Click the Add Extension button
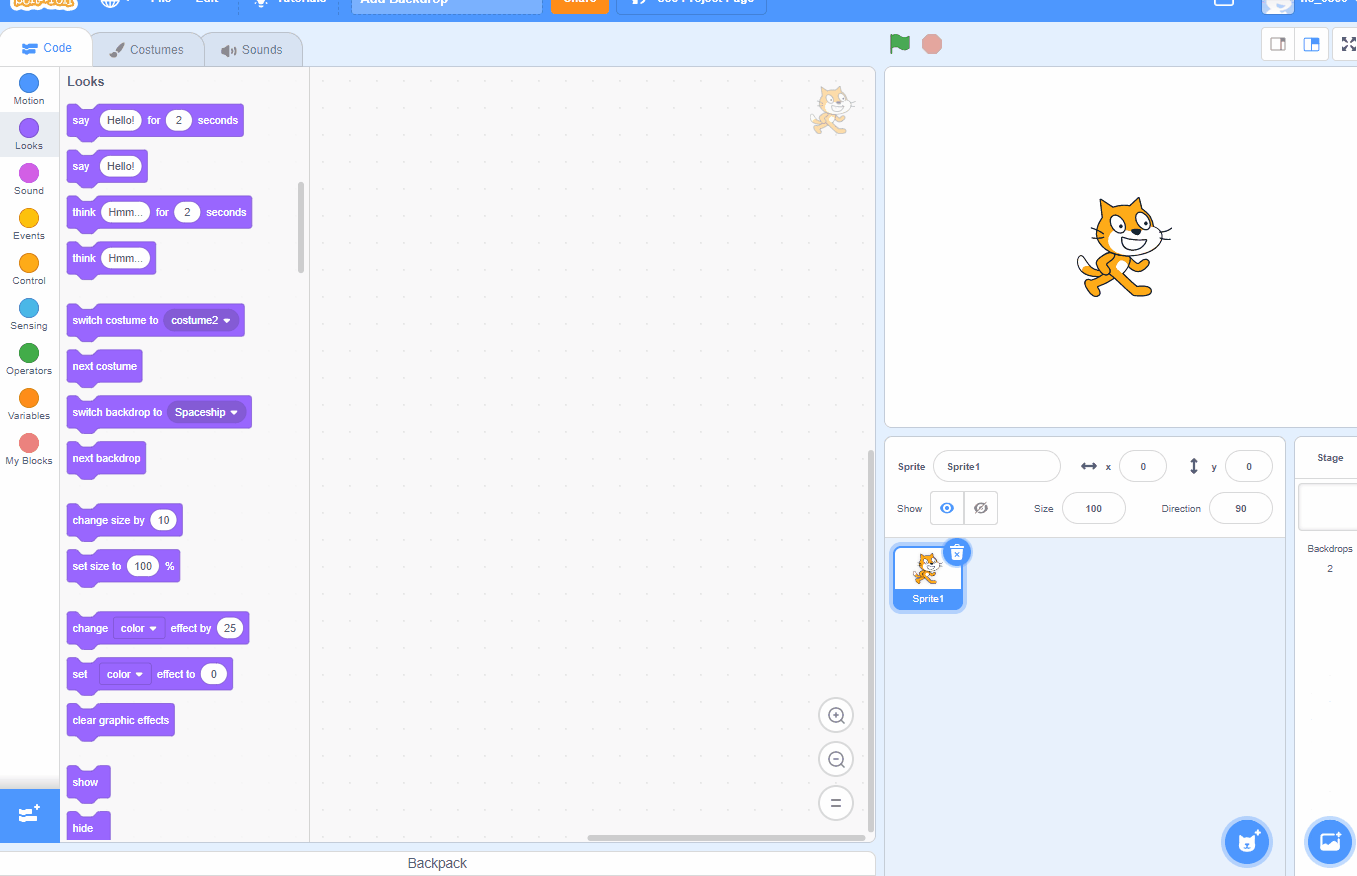This screenshot has height=876, width=1357. click(29, 814)
